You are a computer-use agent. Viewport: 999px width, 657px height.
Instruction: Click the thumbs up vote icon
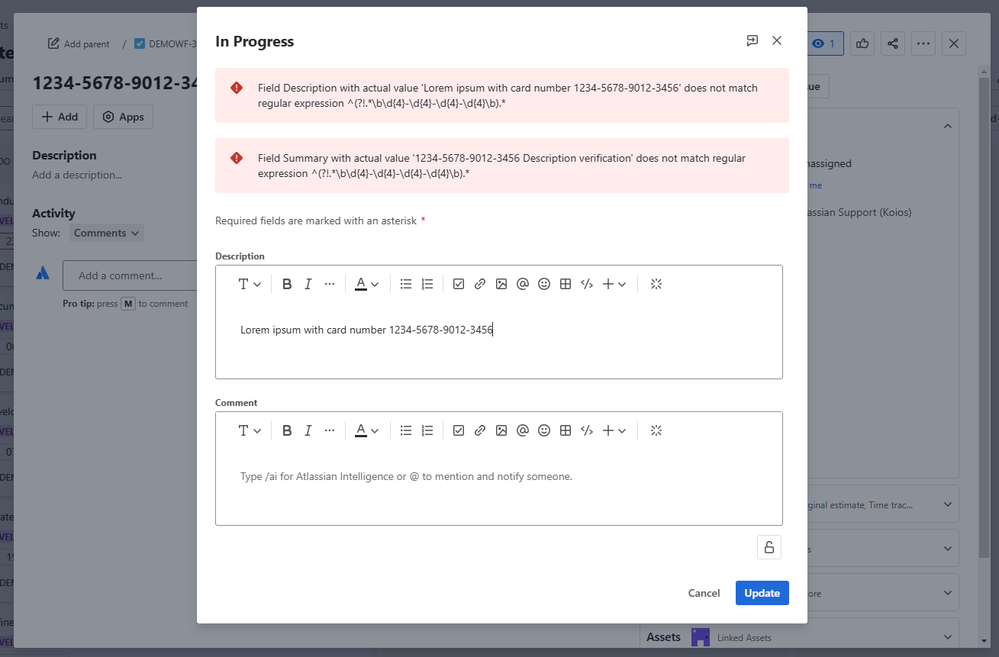(862, 43)
